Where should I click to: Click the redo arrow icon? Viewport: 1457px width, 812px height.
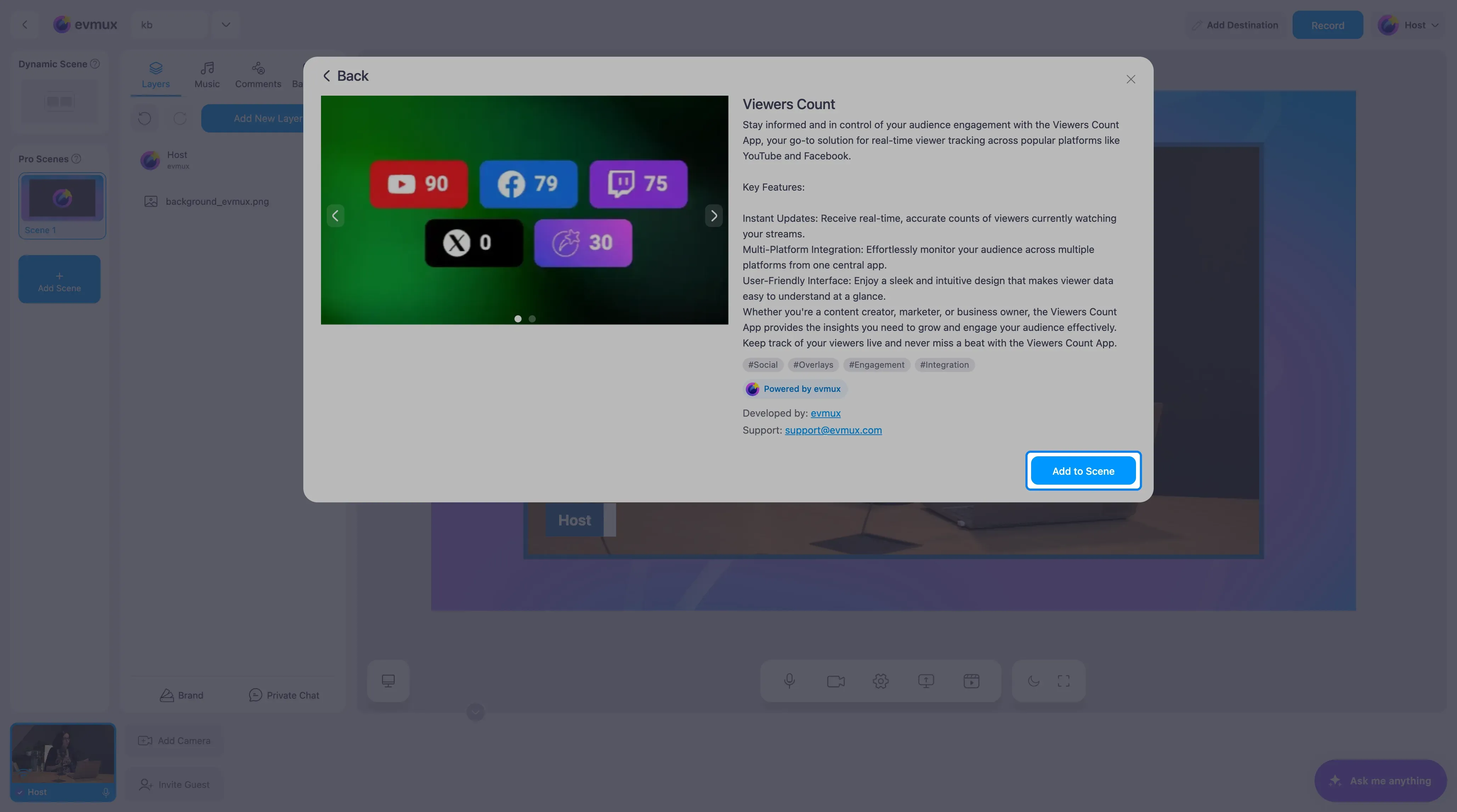click(x=180, y=118)
